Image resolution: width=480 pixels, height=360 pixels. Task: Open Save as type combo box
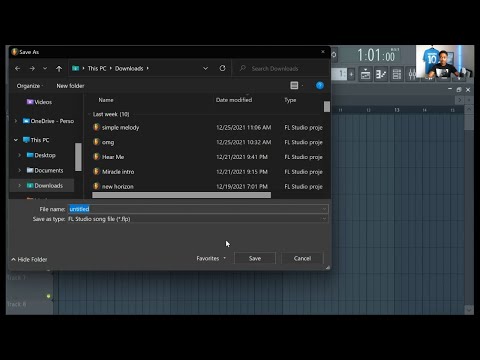pos(198,219)
